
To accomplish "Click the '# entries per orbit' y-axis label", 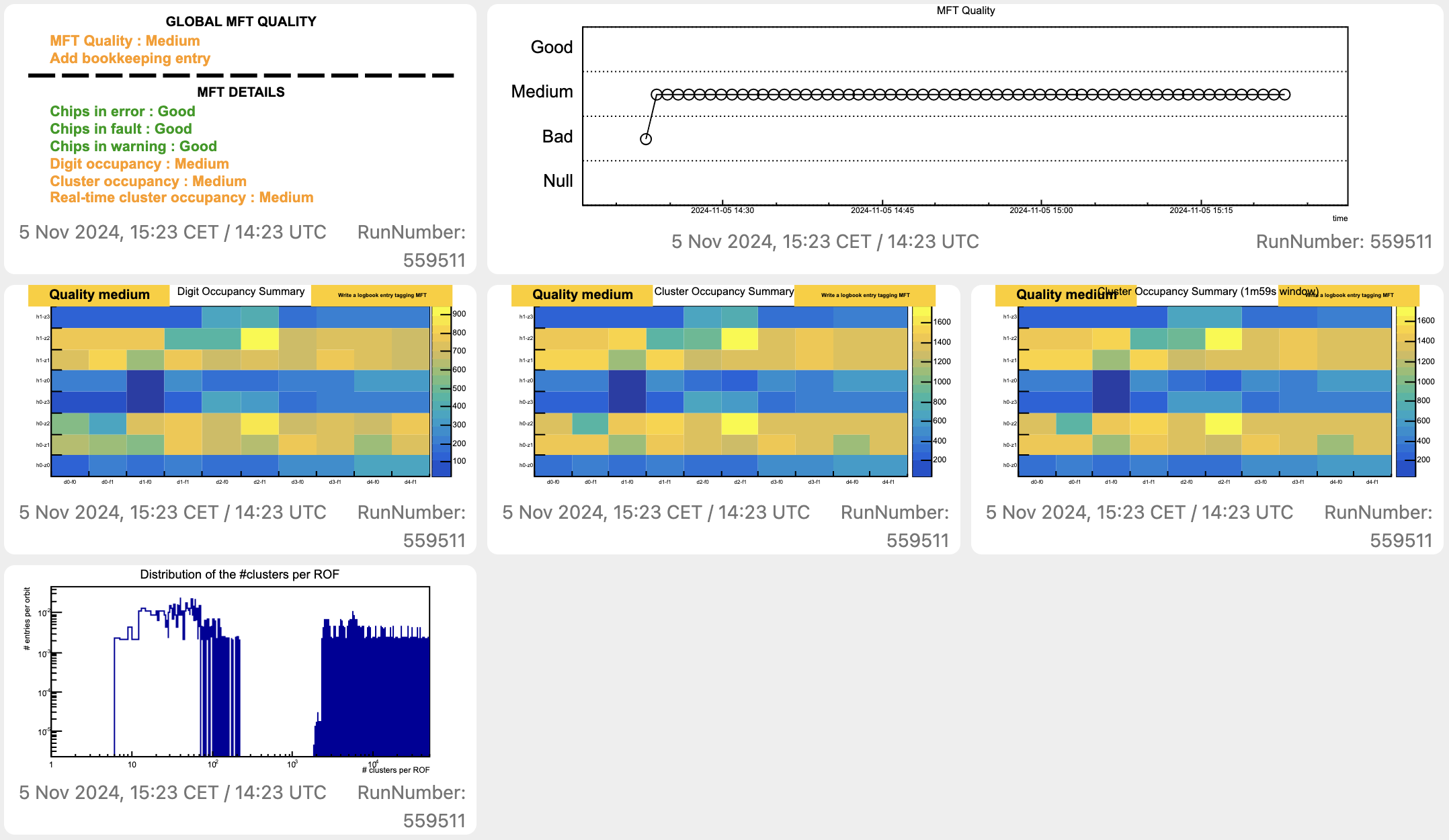I will tap(27, 619).
